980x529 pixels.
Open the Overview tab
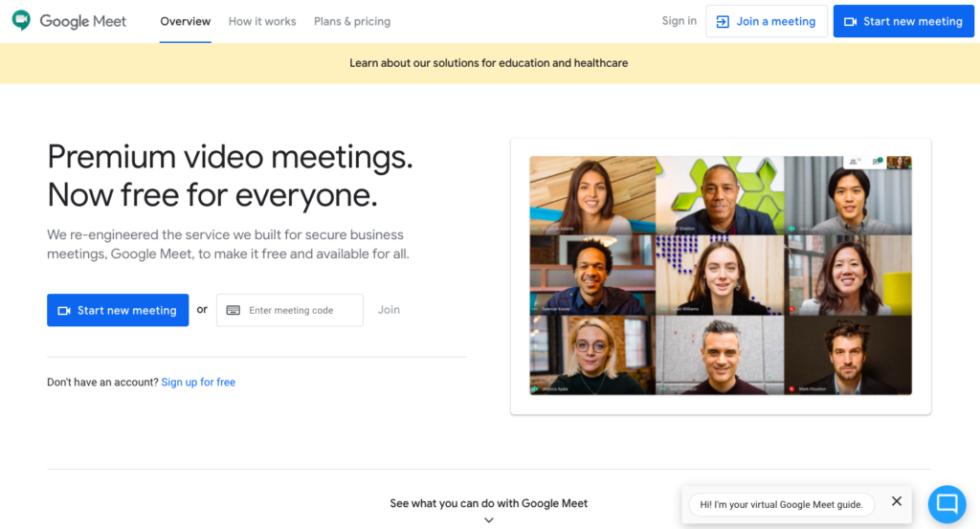coord(185,21)
